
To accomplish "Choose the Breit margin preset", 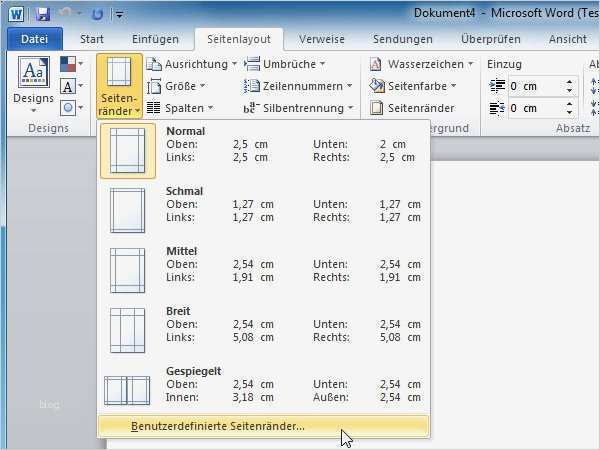I will click(x=263, y=330).
